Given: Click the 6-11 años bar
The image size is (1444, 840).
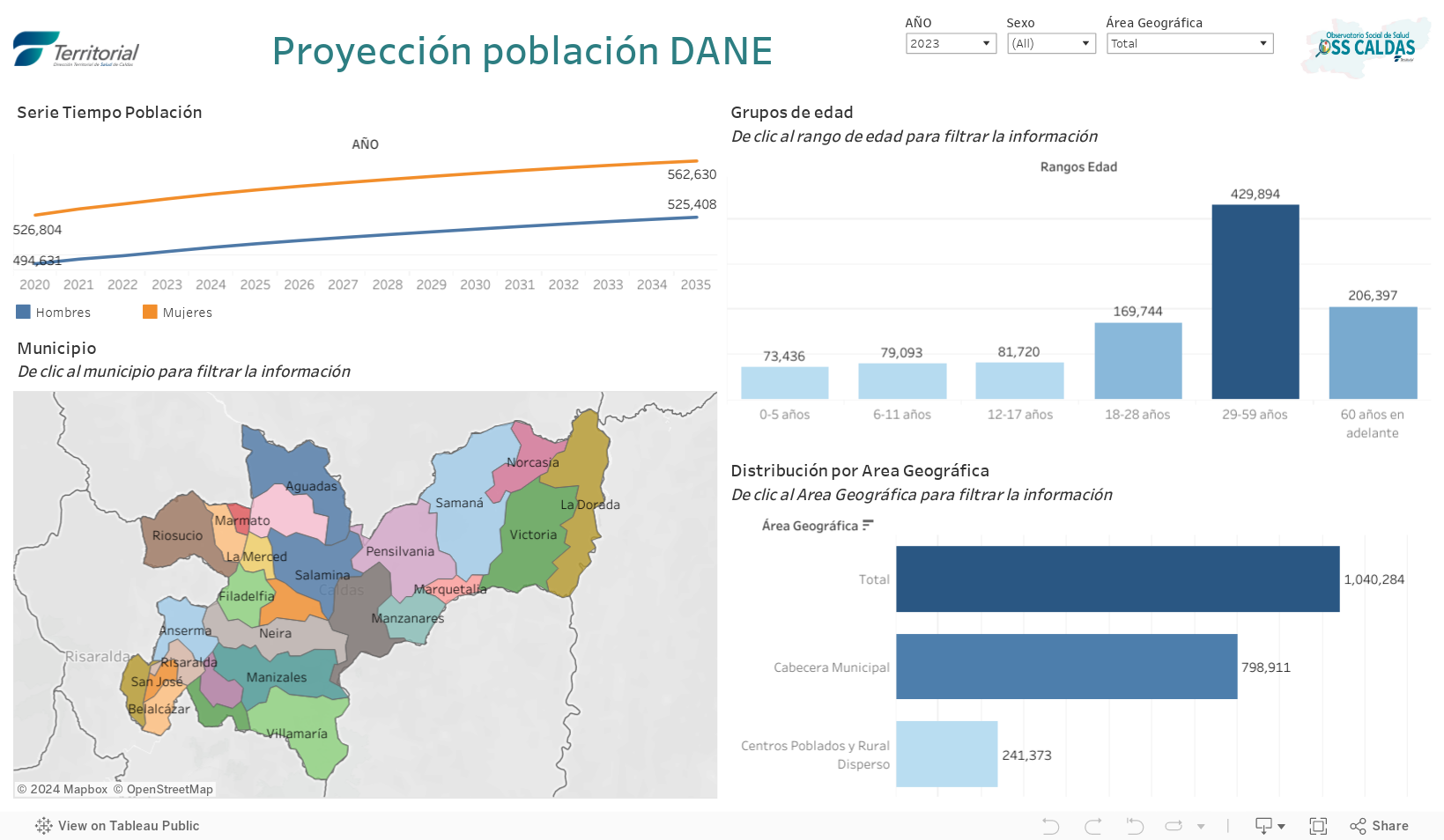Looking at the screenshot, I should [902, 381].
